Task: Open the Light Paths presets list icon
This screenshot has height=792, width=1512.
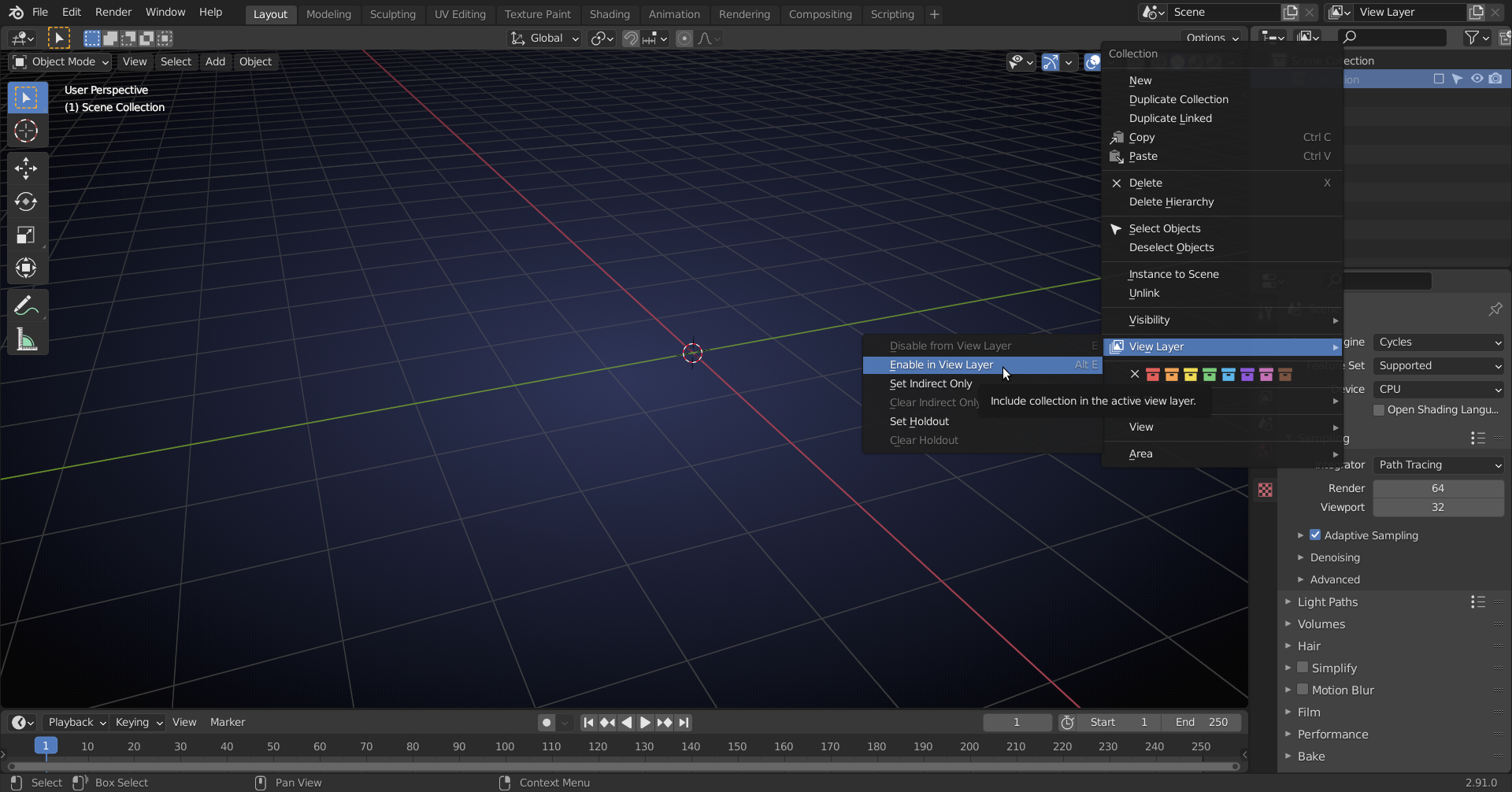Action: pos(1477,602)
